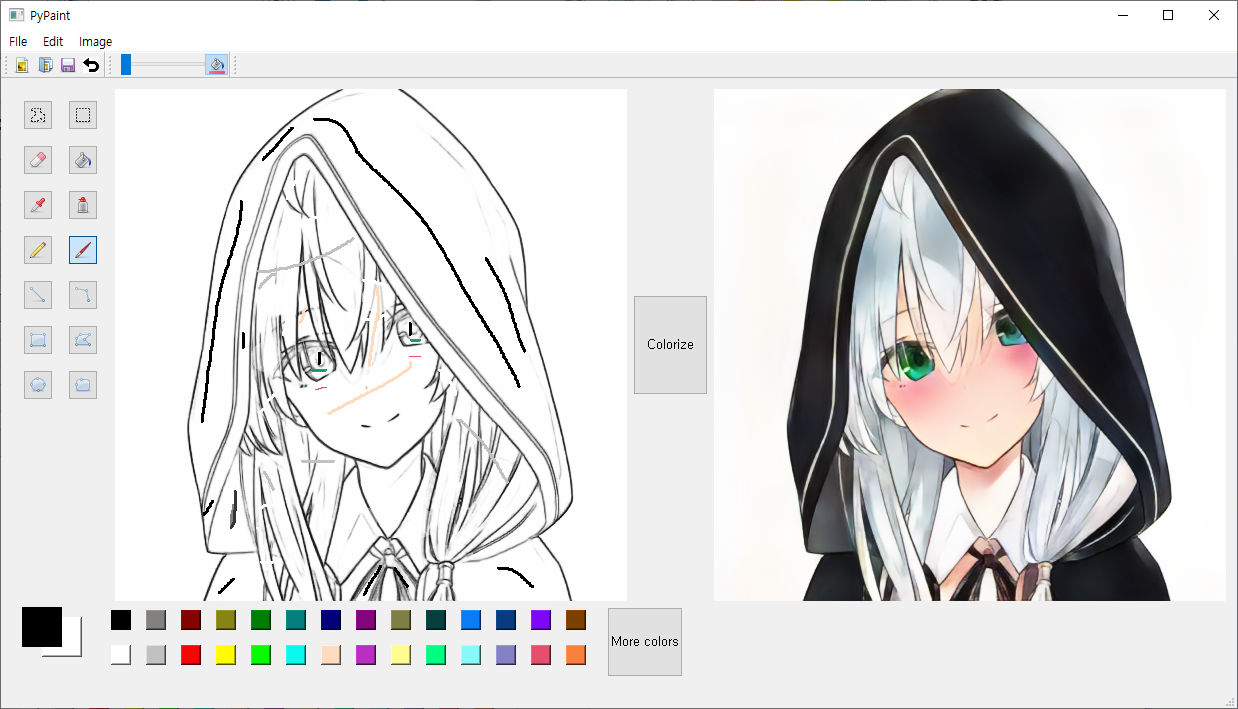Viewport: 1238px width, 709px height.
Task: Select the bright red swatch
Action: pos(191,655)
